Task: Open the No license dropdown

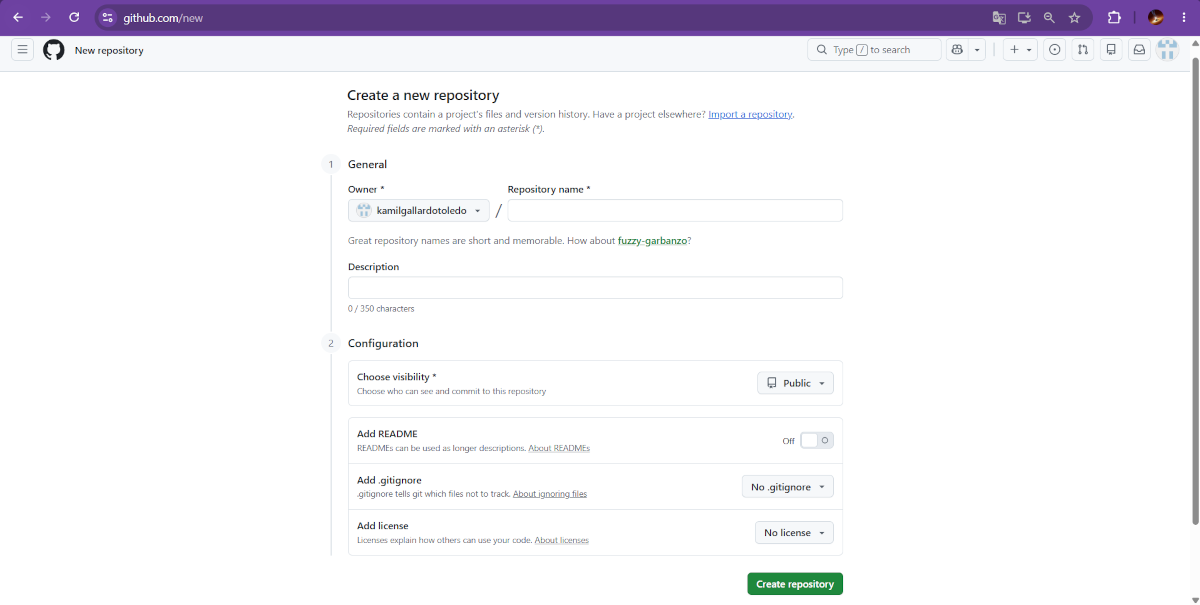Action: click(794, 533)
